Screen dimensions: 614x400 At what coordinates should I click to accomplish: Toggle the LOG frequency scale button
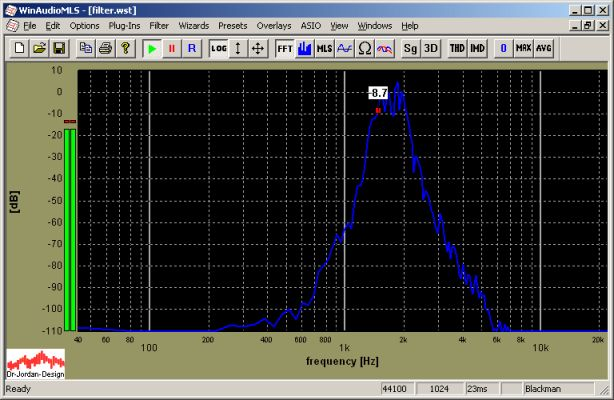coord(219,48)
